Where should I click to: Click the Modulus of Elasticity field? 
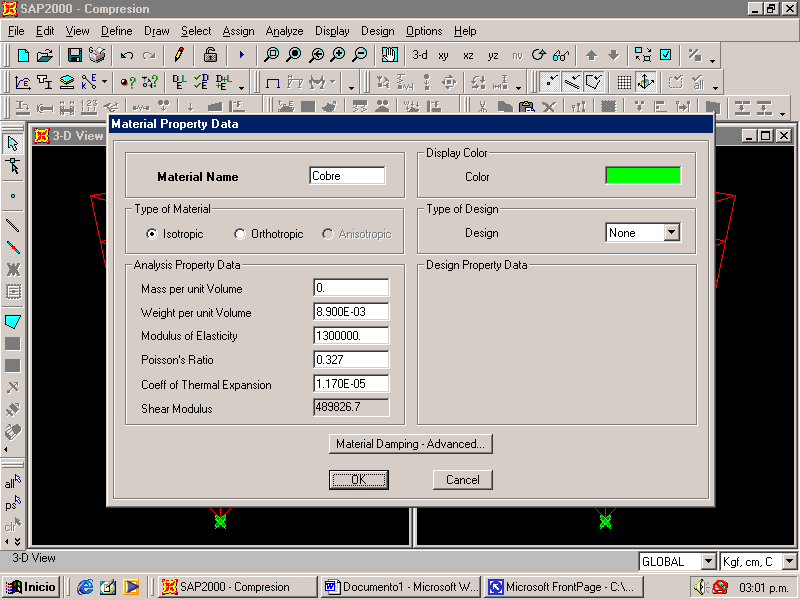coord(351,336)
